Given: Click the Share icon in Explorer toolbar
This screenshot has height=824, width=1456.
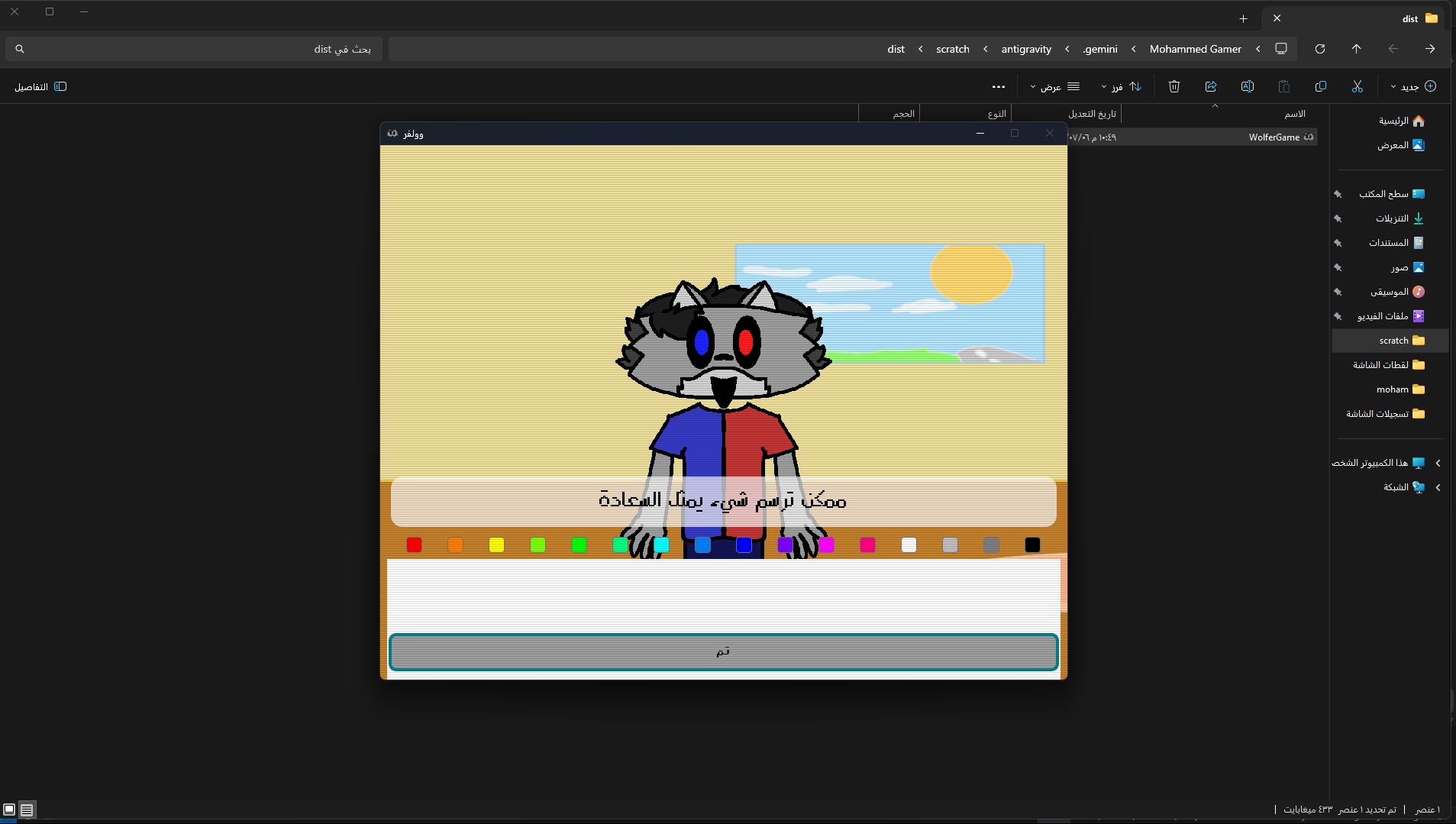Looking at the screenshot, I should [x=1211, y=86].
